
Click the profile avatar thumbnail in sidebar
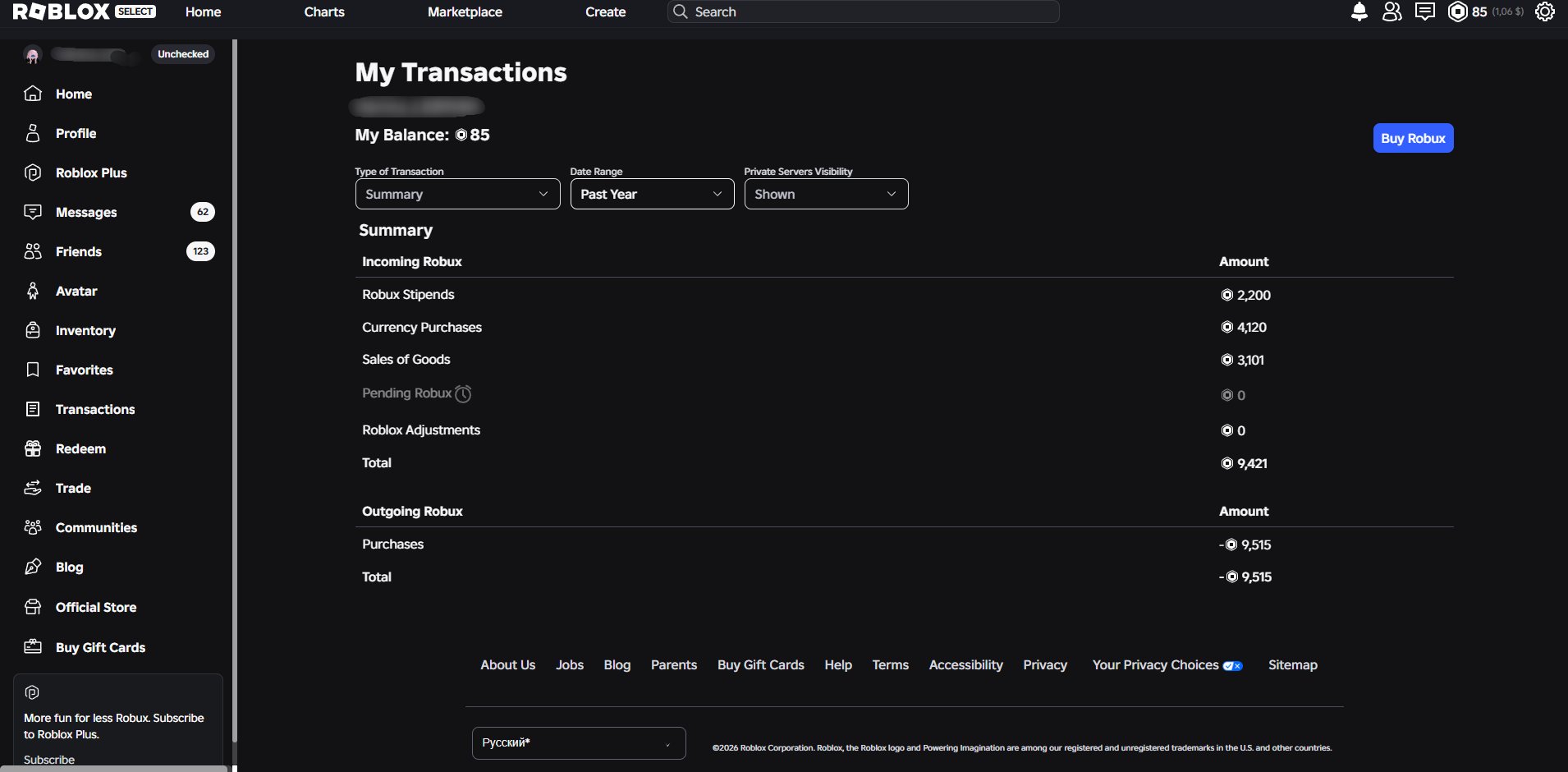tap(33, 56)
